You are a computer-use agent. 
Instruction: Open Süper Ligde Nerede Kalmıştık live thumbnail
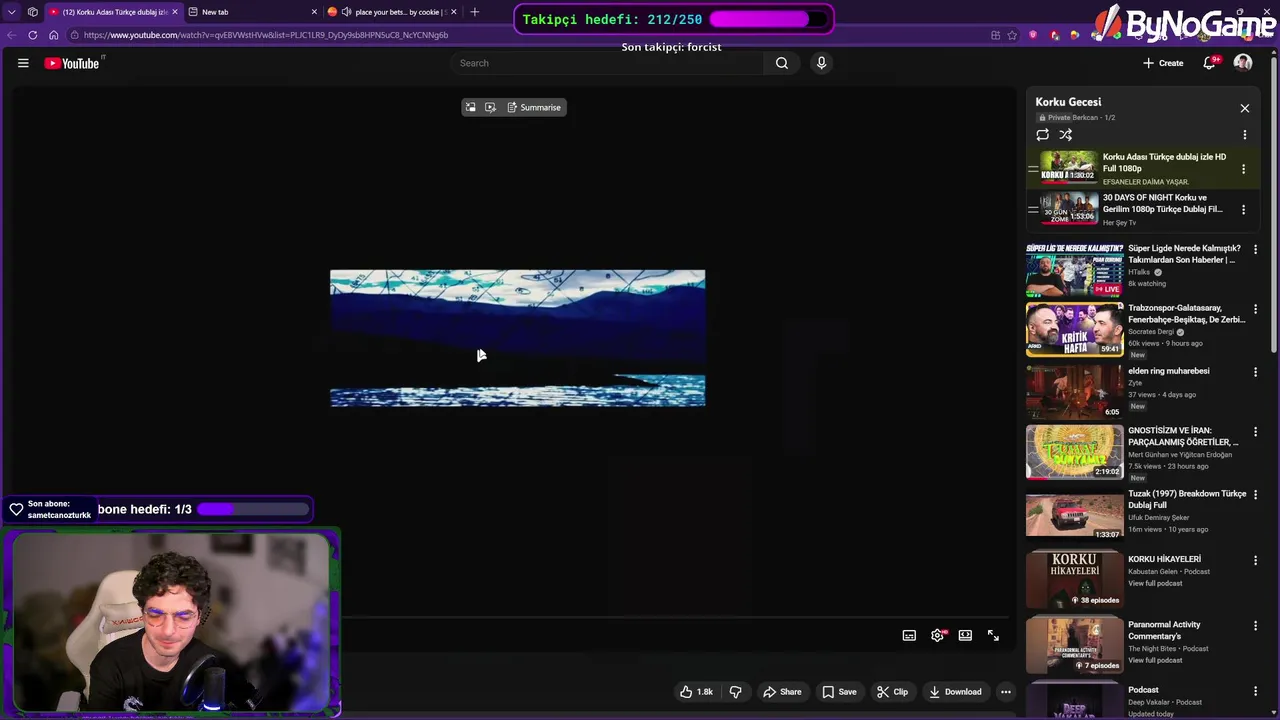click(x=1075, y=269)
